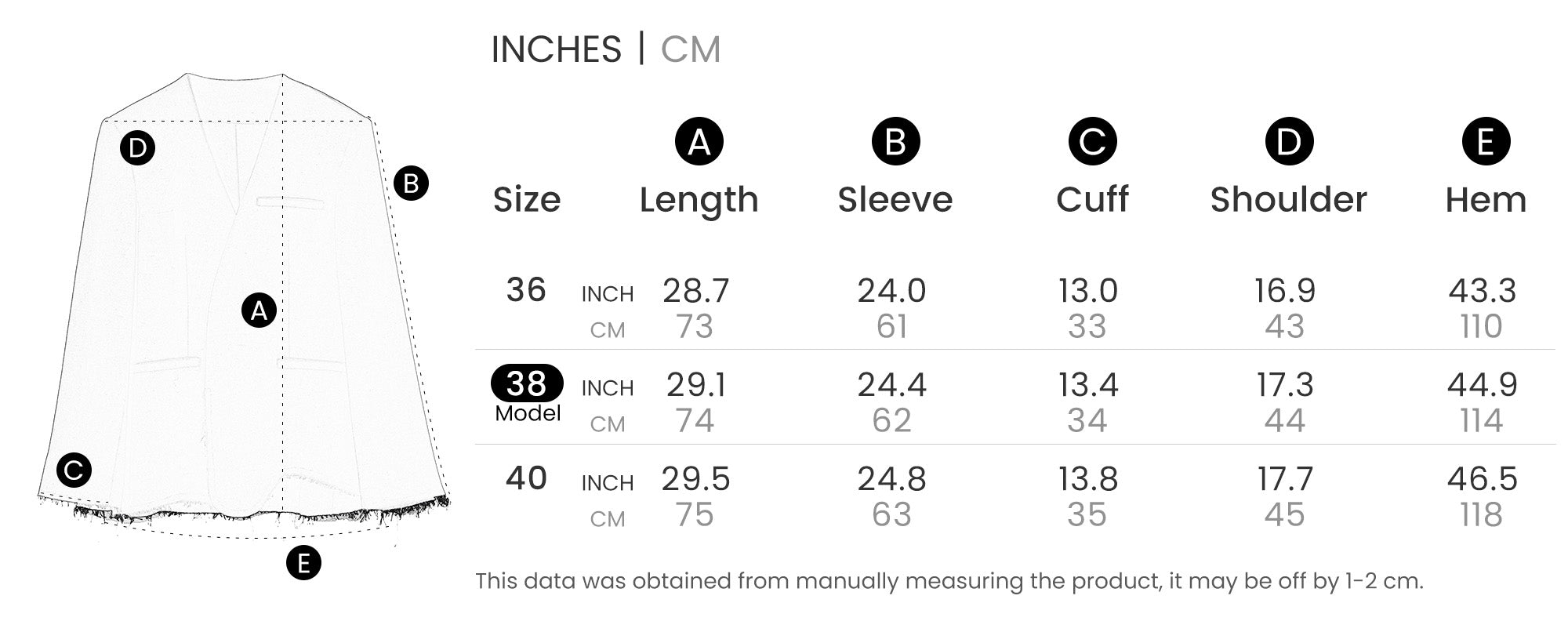Click the manual measuring disclaimer text

point(949,581)
